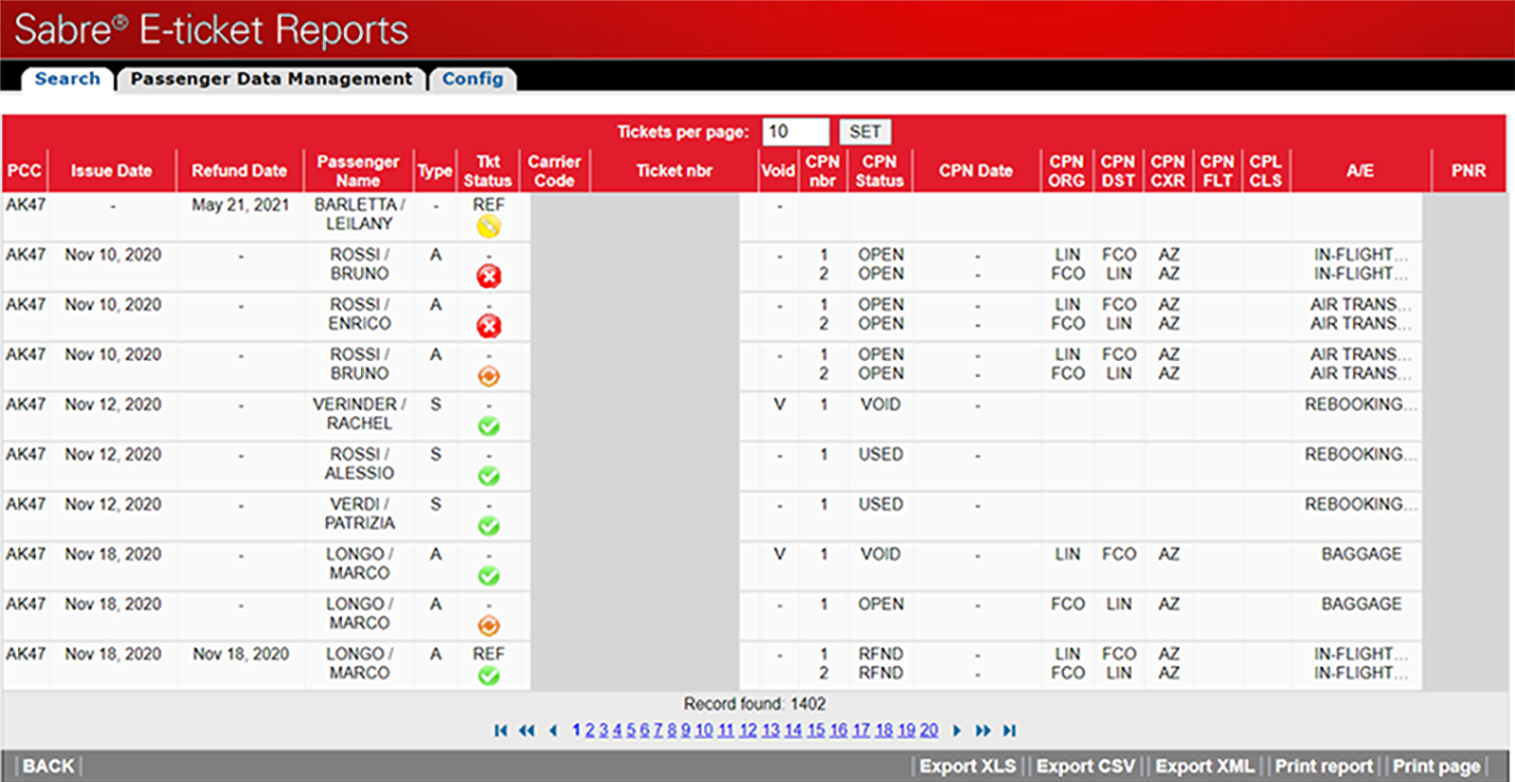Click the PNR column header

click(x=1469, y=171)
